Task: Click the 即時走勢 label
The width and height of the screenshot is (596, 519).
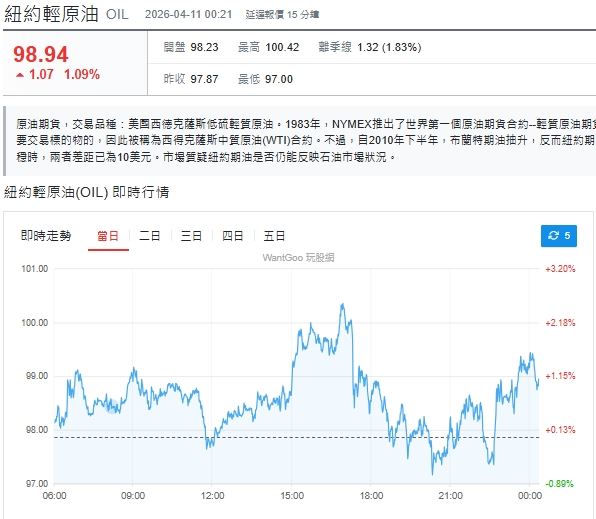Action: click(46, 236)
